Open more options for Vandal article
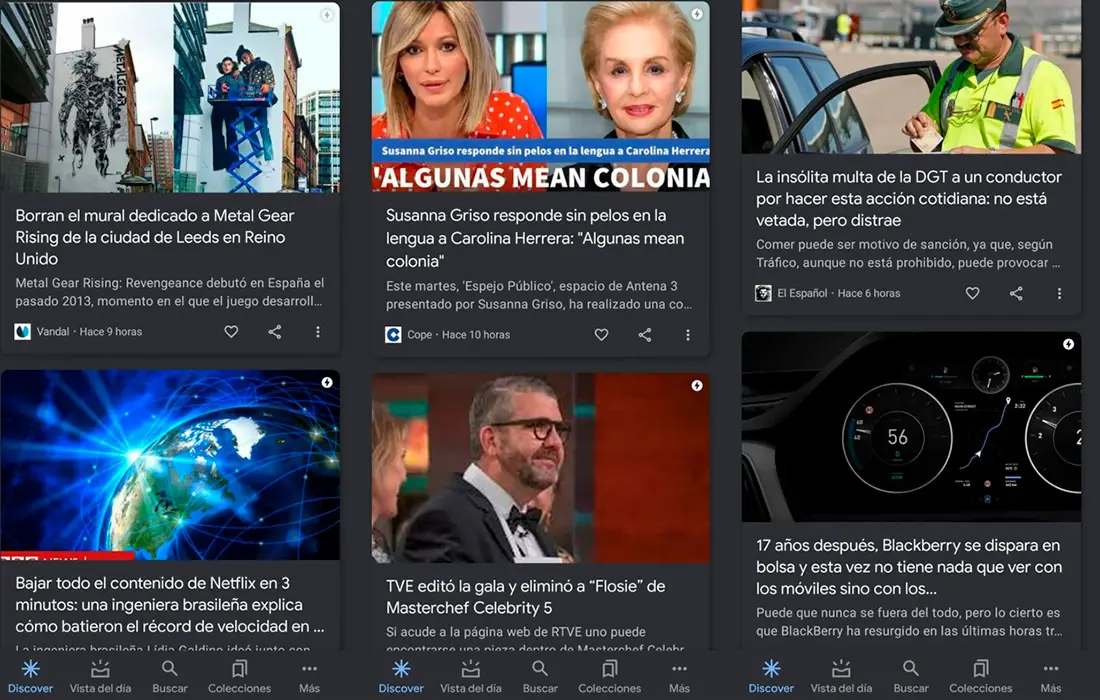Image resolution: width=1100 pixels, height=700 pixels. [318, 332]
